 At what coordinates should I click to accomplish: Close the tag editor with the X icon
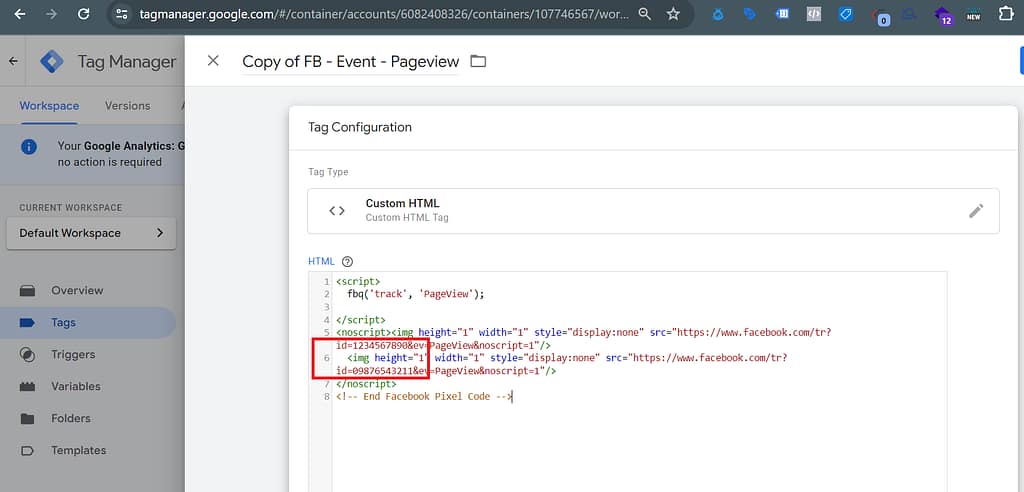(213, 61)
